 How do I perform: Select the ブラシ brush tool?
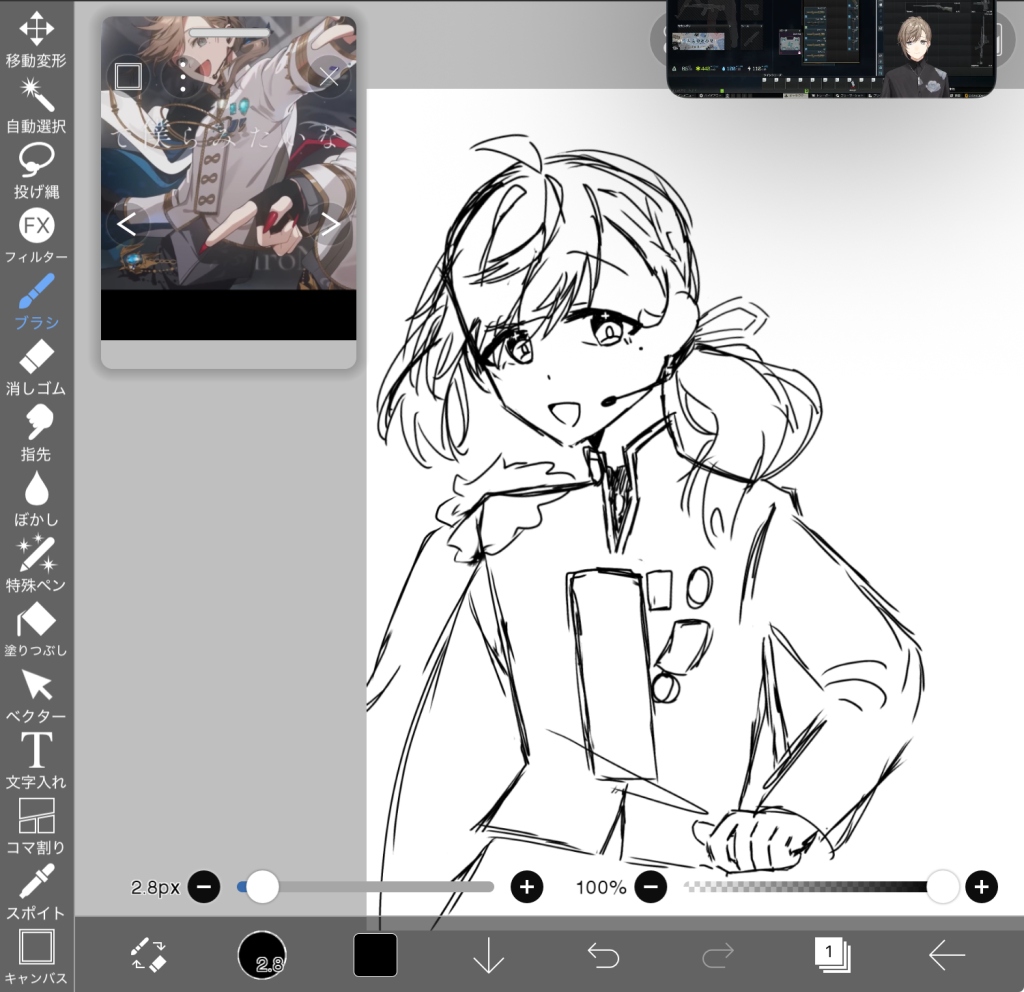point(36,302)
